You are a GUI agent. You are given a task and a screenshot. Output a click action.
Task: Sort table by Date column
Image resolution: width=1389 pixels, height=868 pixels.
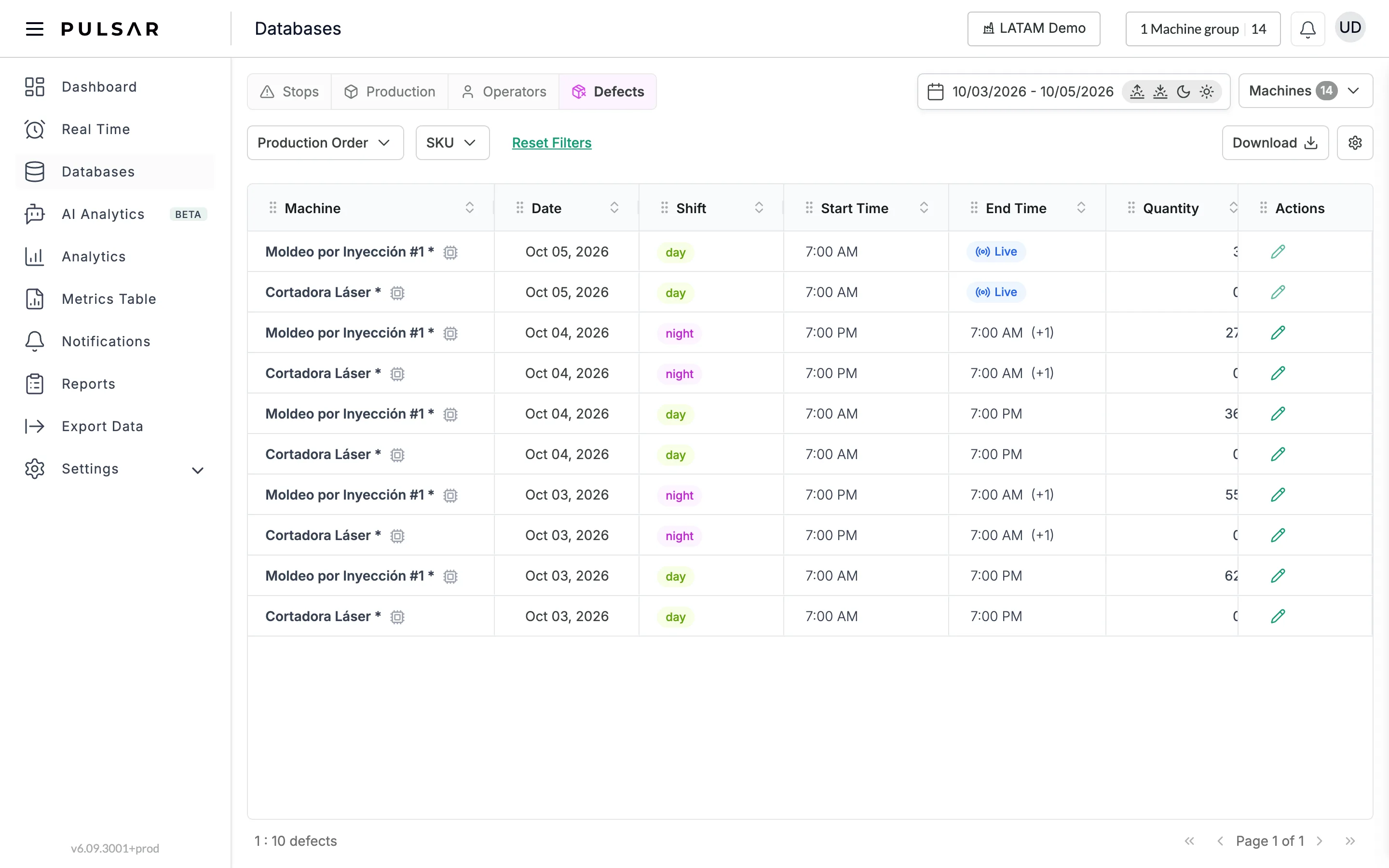[614, 207]
